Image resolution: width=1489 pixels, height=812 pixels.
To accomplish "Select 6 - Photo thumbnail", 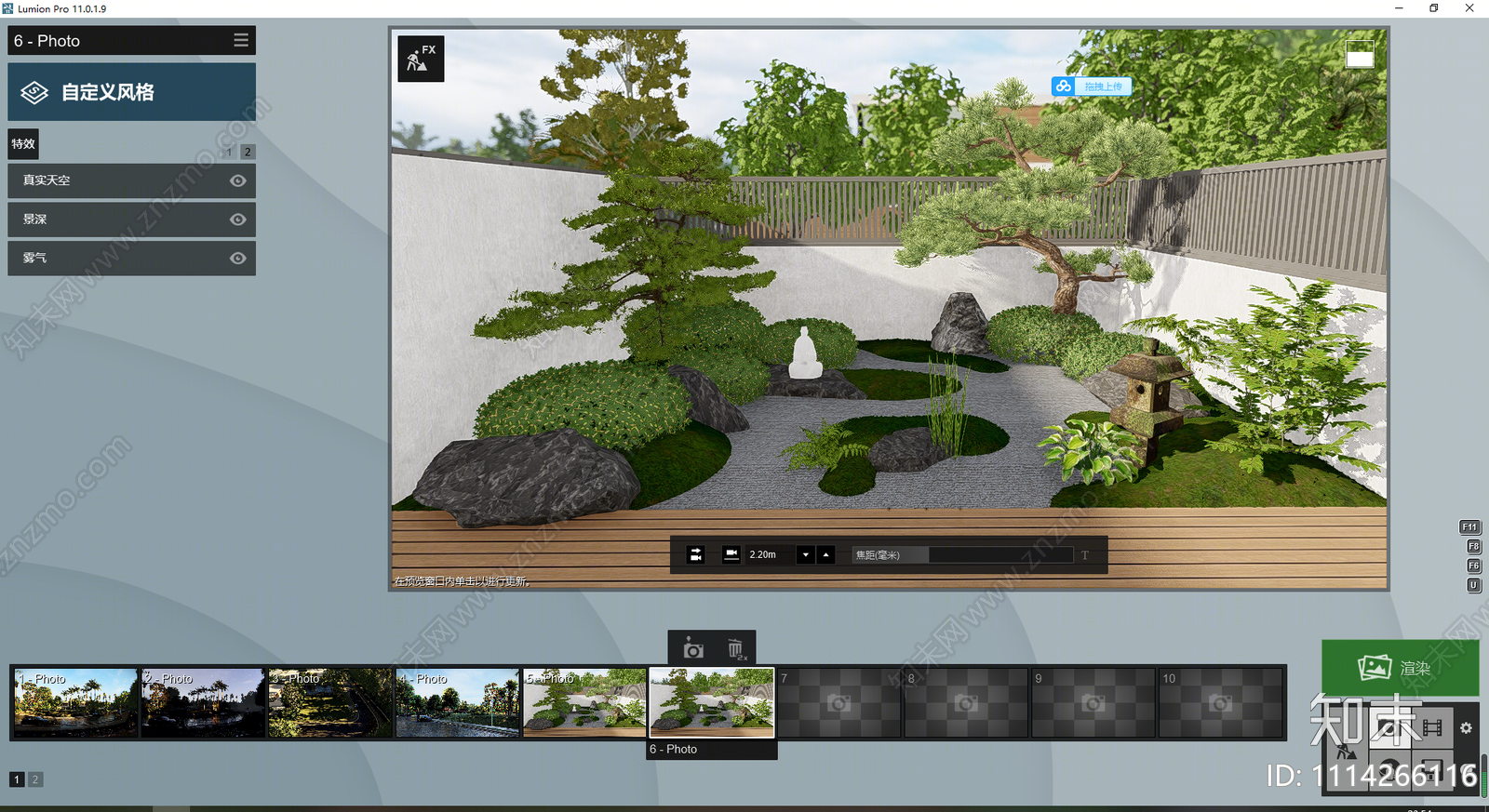I will pyautogui.click(x=712, y=703).
